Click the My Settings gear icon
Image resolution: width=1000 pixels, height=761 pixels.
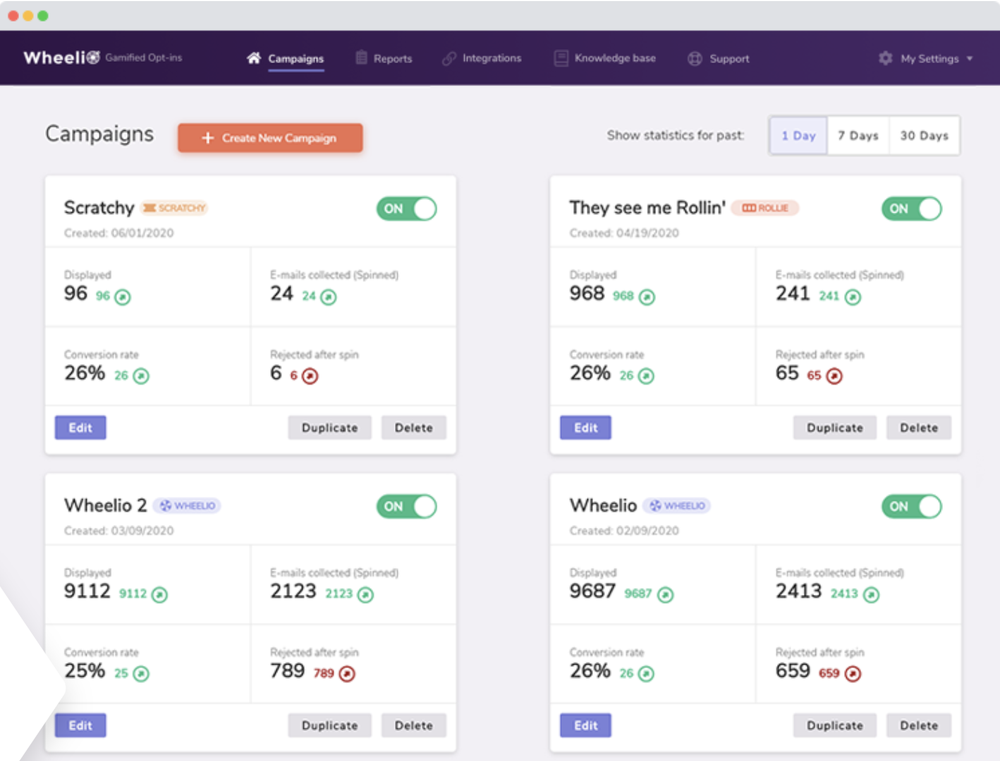pos(885,58)
